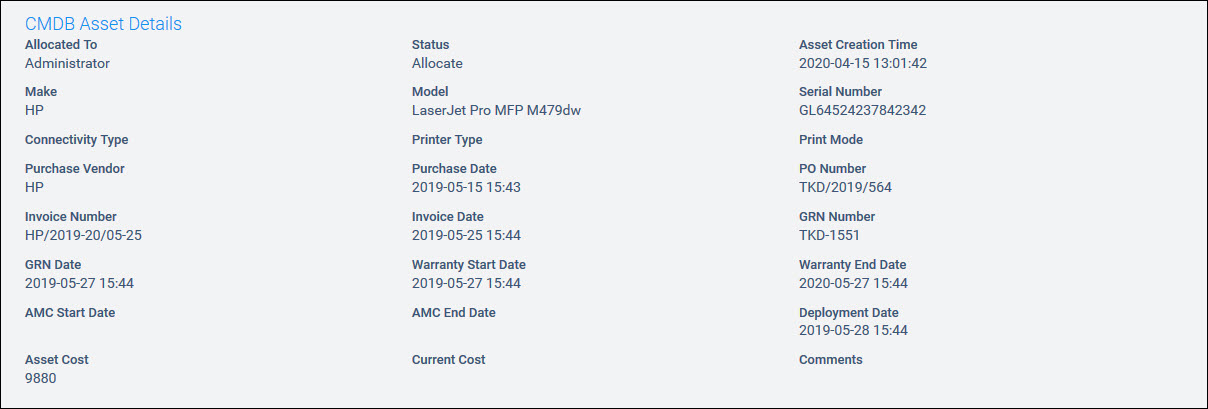Click the Printer Type label

pyautogui.click(x=447, y=140)
